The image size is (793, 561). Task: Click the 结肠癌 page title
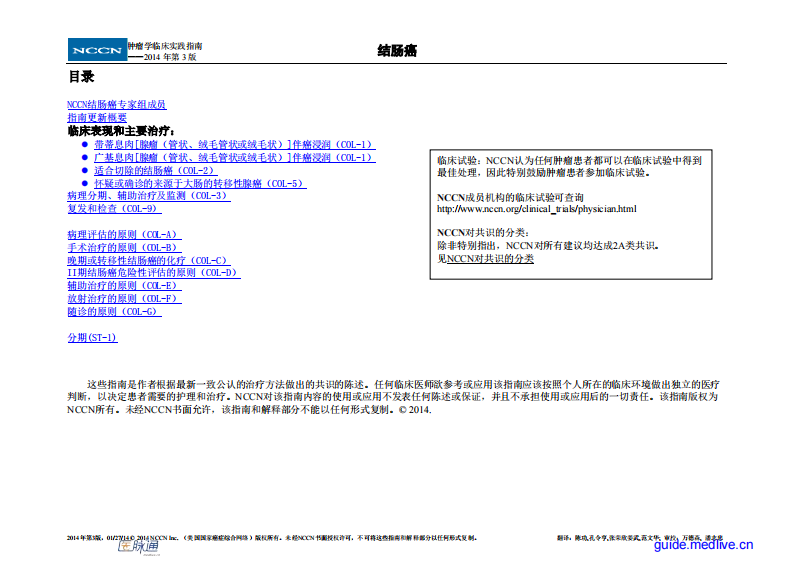click(397, 51)
